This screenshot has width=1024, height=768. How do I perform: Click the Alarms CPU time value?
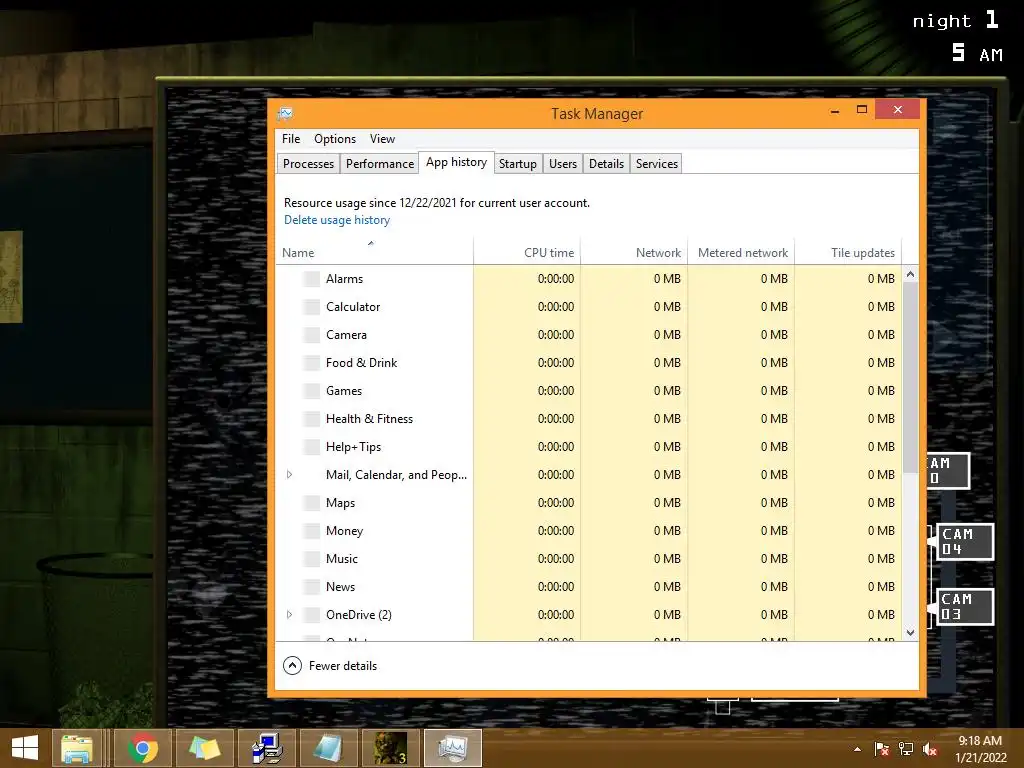coord(556,279)
